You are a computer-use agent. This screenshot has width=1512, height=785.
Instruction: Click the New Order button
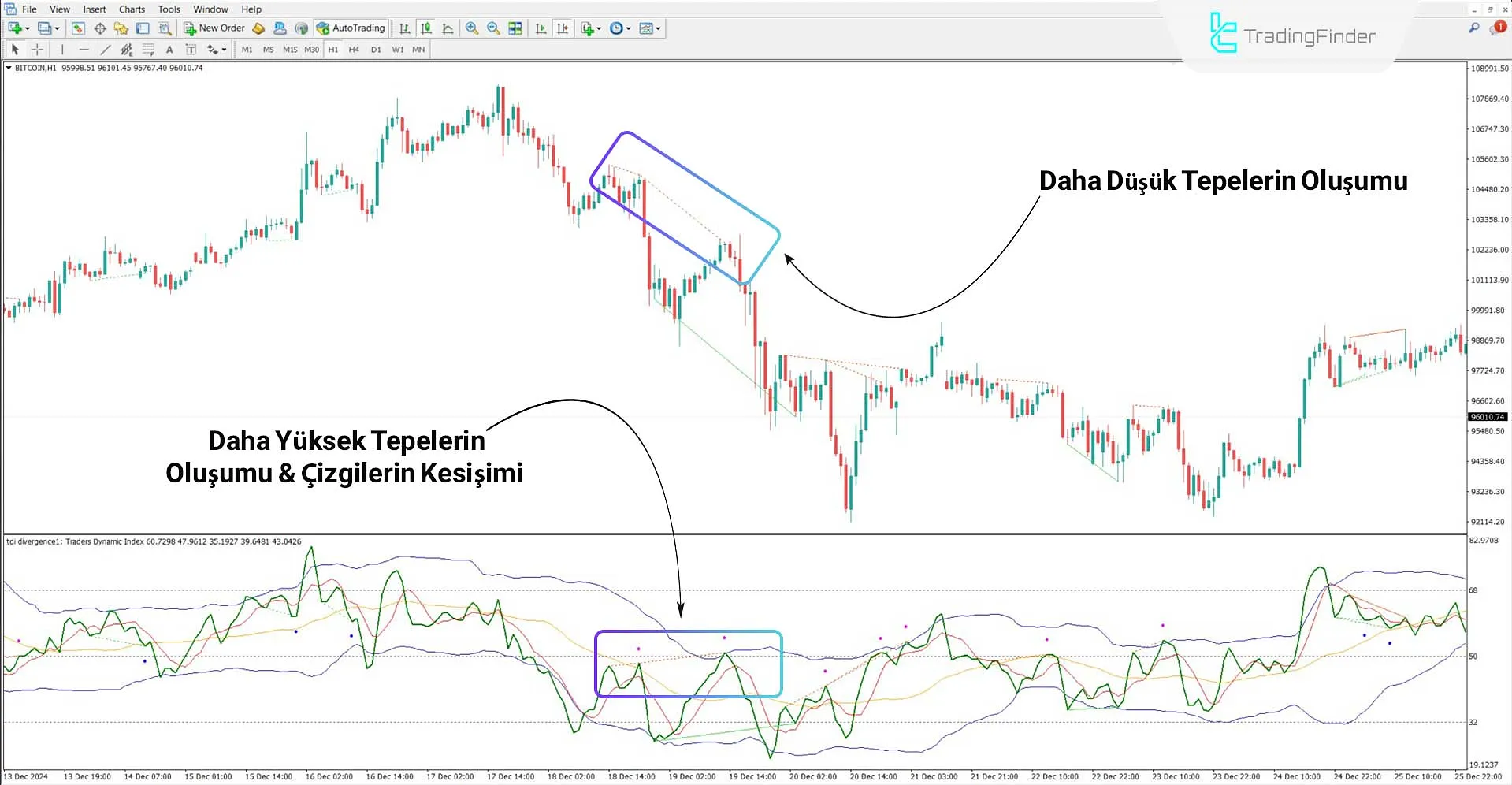pos(214,28)
